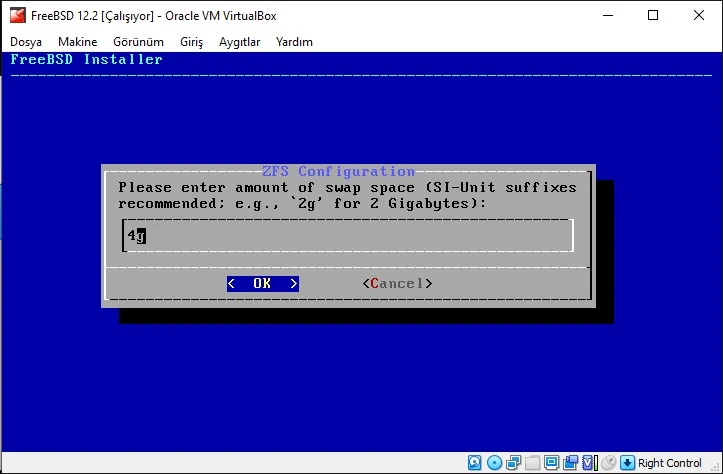
Task: Click the 'FreeBSD Installer' heading text
Action: (86, 59)
